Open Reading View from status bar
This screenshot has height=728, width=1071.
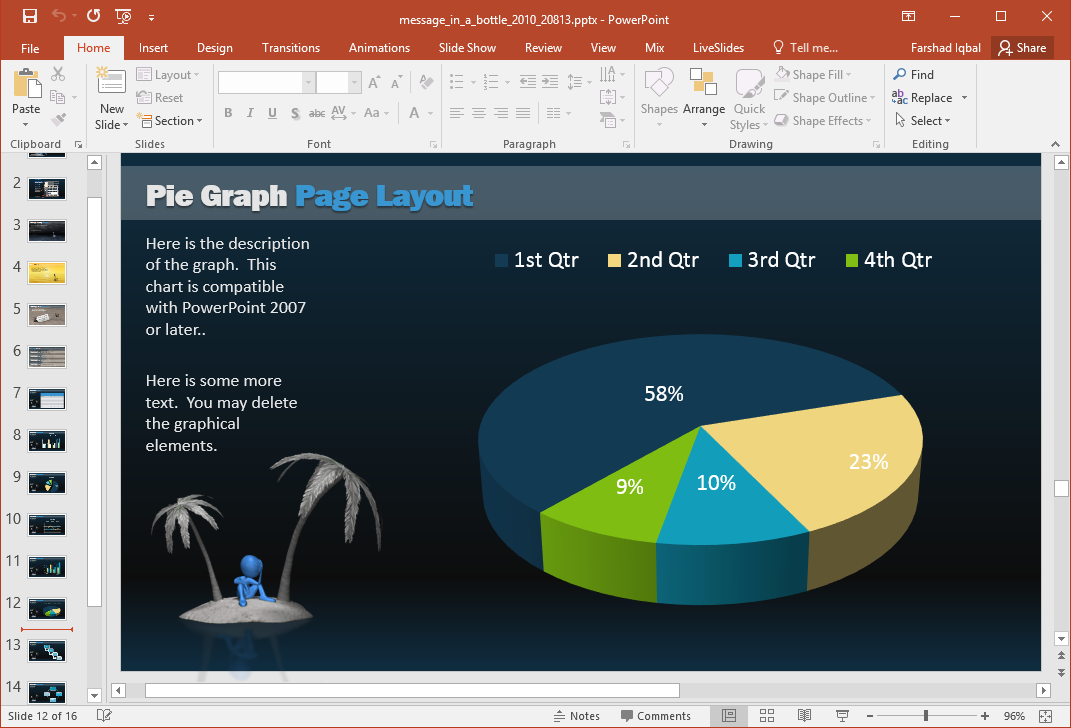pyautogui.click(x=804, y=716)
